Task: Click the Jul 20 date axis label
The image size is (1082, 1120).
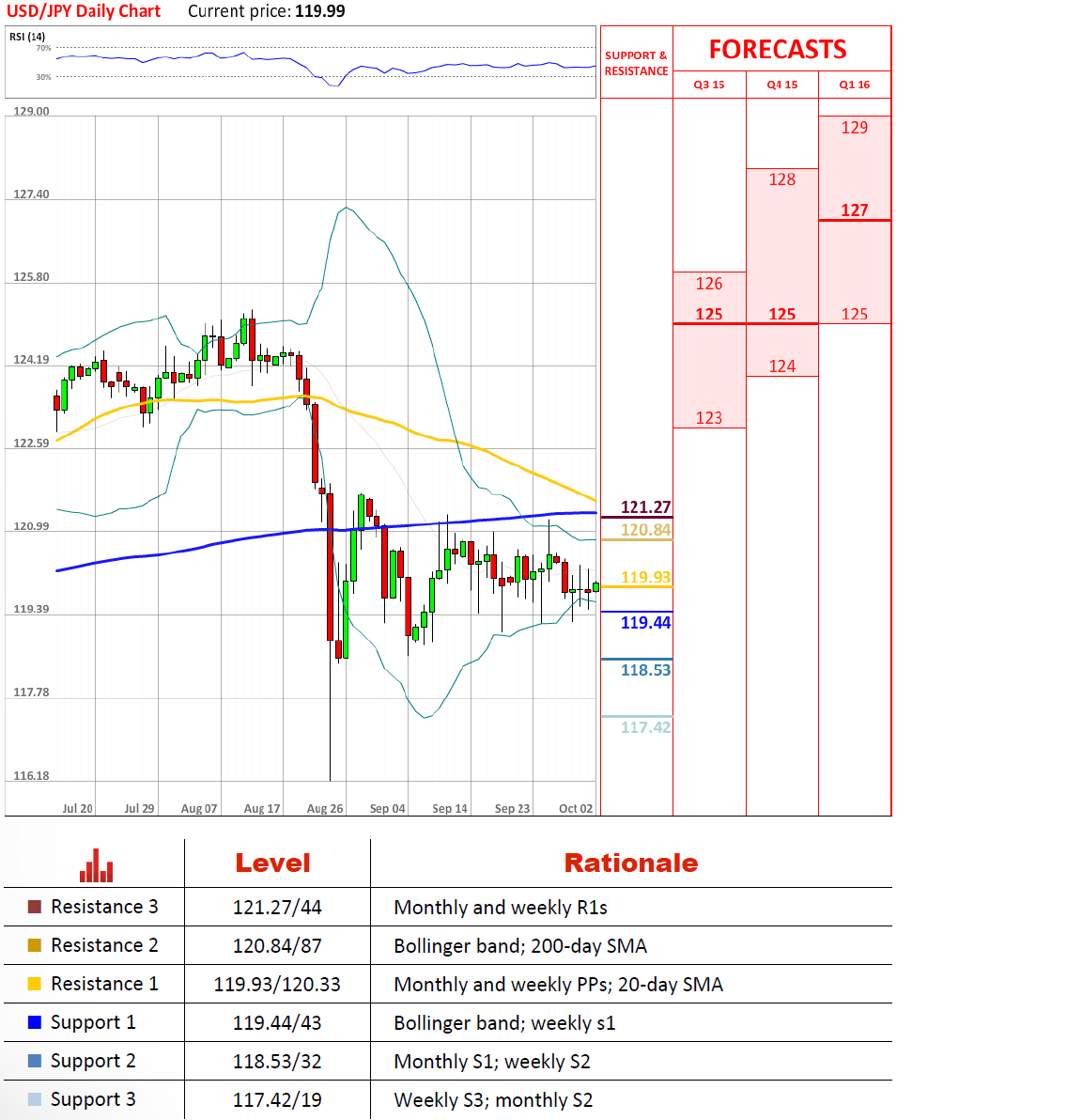Action: 77,809
